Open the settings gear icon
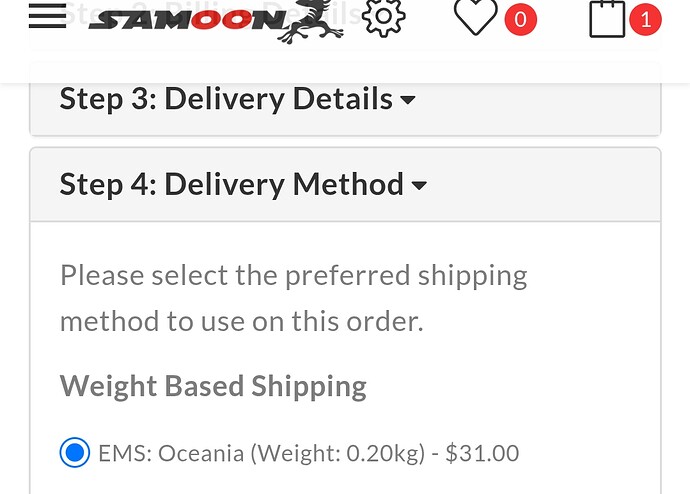690x494 pixels. [383, 17]
